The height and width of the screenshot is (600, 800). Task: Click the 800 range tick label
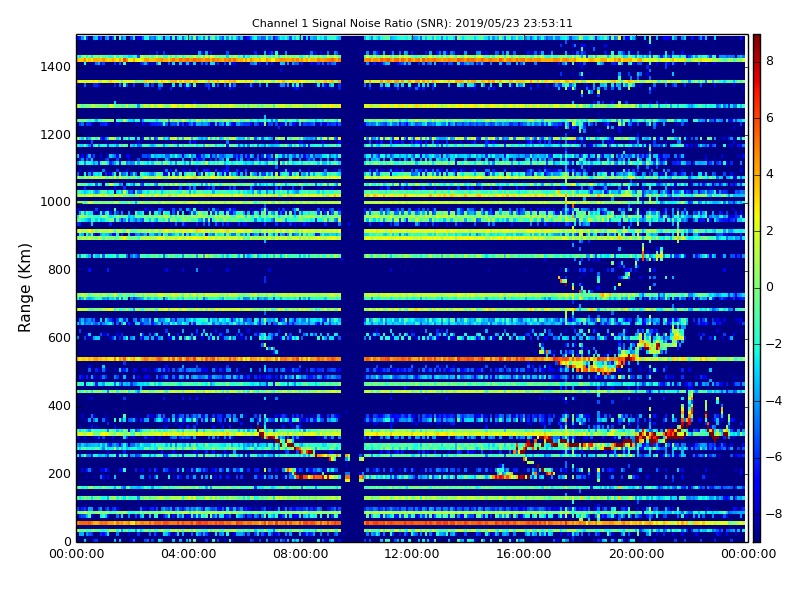pos(59,270)
